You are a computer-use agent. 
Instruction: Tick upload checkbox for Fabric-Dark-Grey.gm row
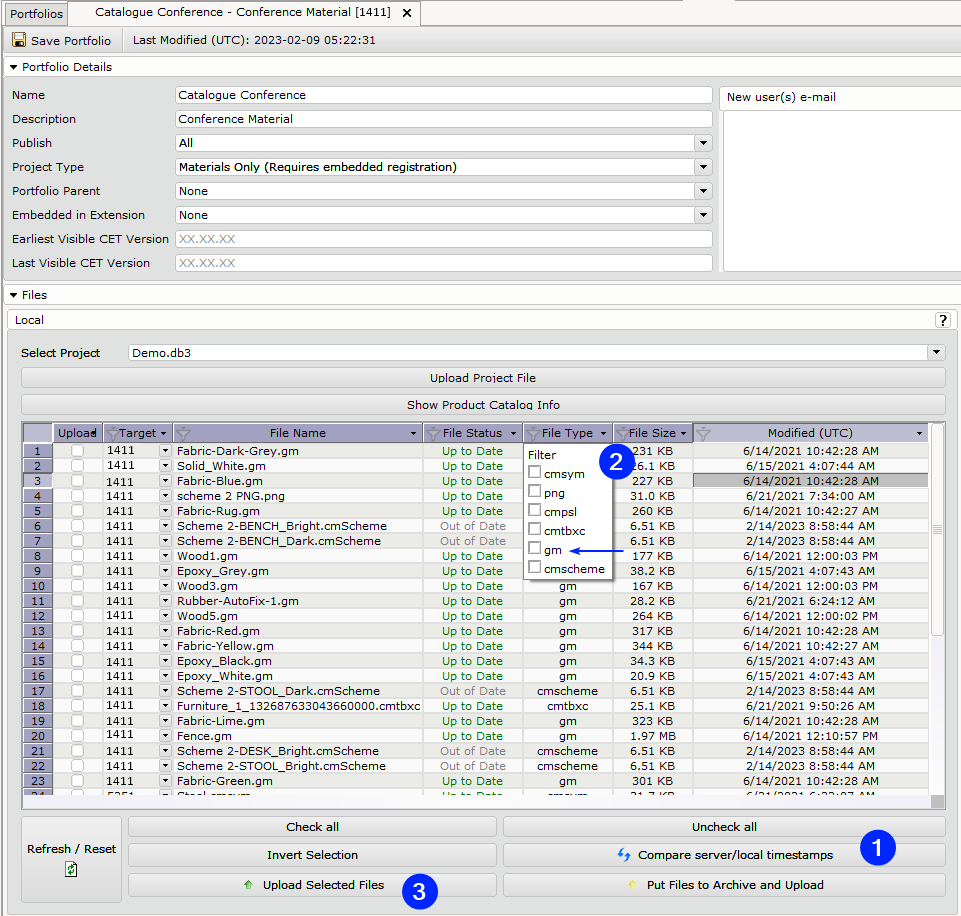77,451
